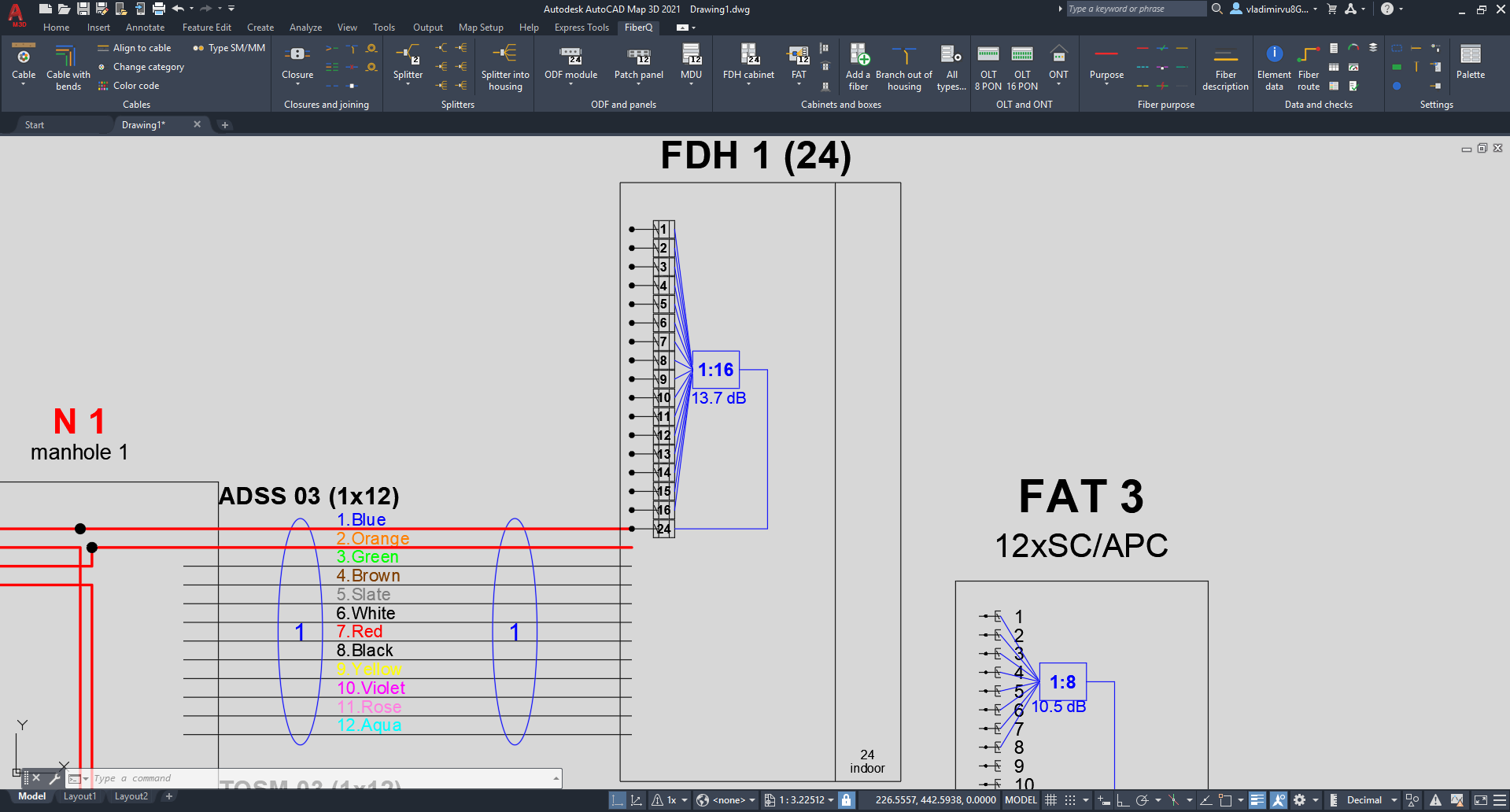Focus the keyword search box
Viewport: 1510px width, 812px height.
pyautogui.click(x=1135, y=9)
